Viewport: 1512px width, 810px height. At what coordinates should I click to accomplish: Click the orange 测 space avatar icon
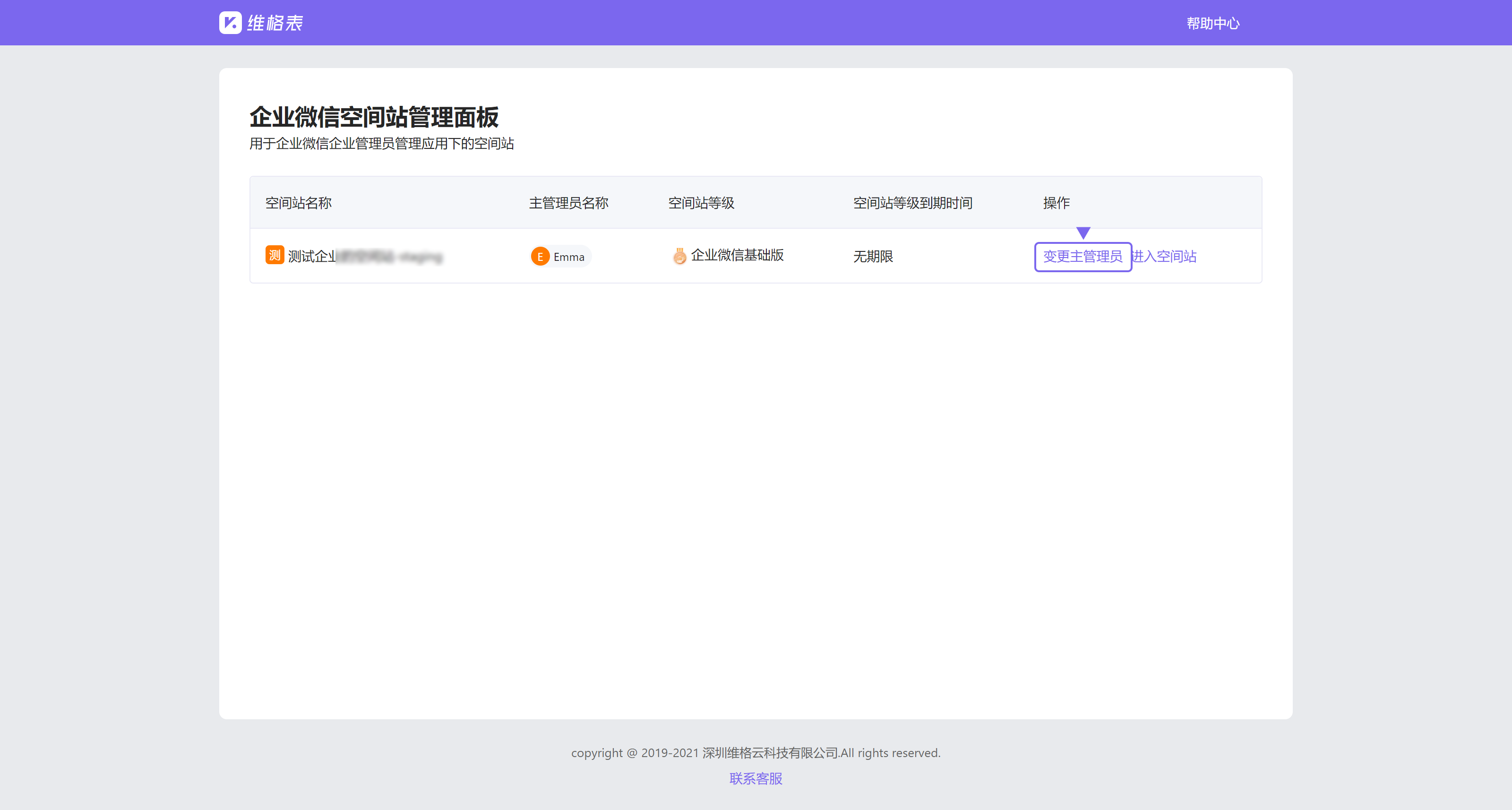(274, 255)
